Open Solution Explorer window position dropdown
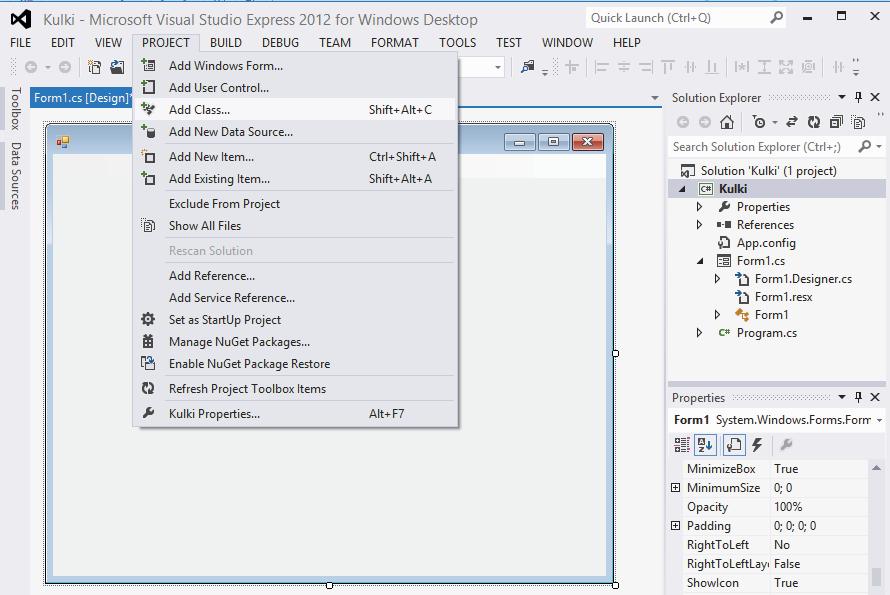The width and height of the screenshot is (890, 595). point(842,97)
